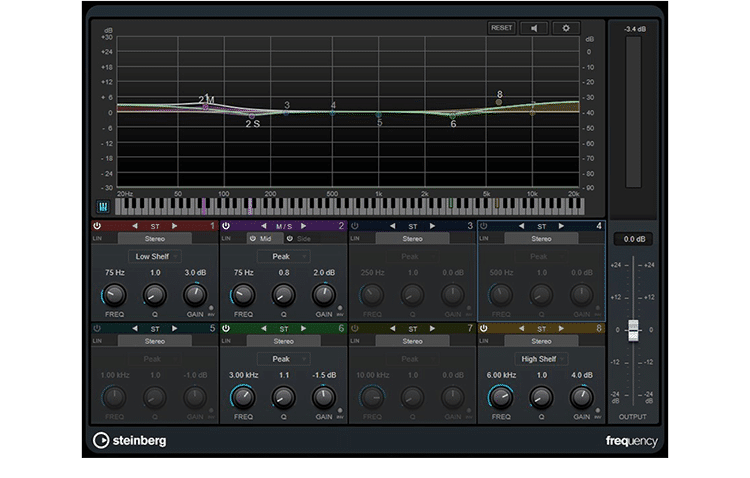Click band 6 right arrow
Viewport: 750px width, 478px height.
point(303,328)
